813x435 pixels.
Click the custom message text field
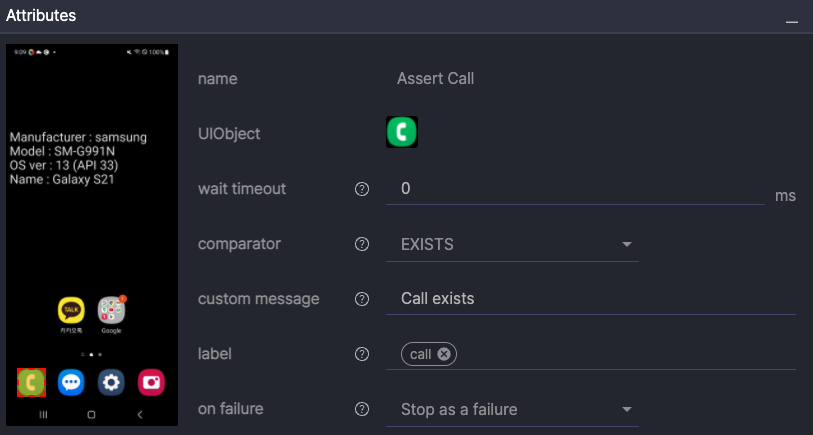point(590,298)
